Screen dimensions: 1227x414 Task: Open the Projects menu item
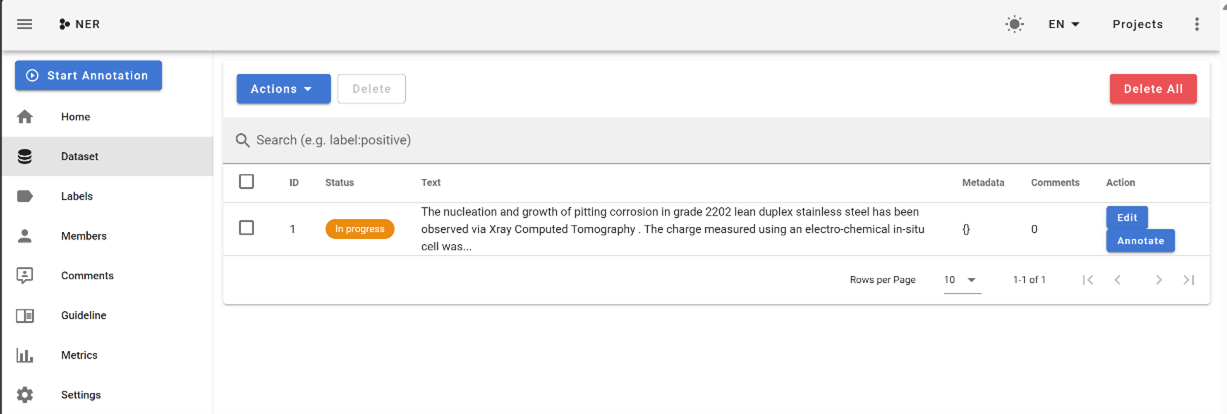pyautogui.click(x=1137, y=24)
